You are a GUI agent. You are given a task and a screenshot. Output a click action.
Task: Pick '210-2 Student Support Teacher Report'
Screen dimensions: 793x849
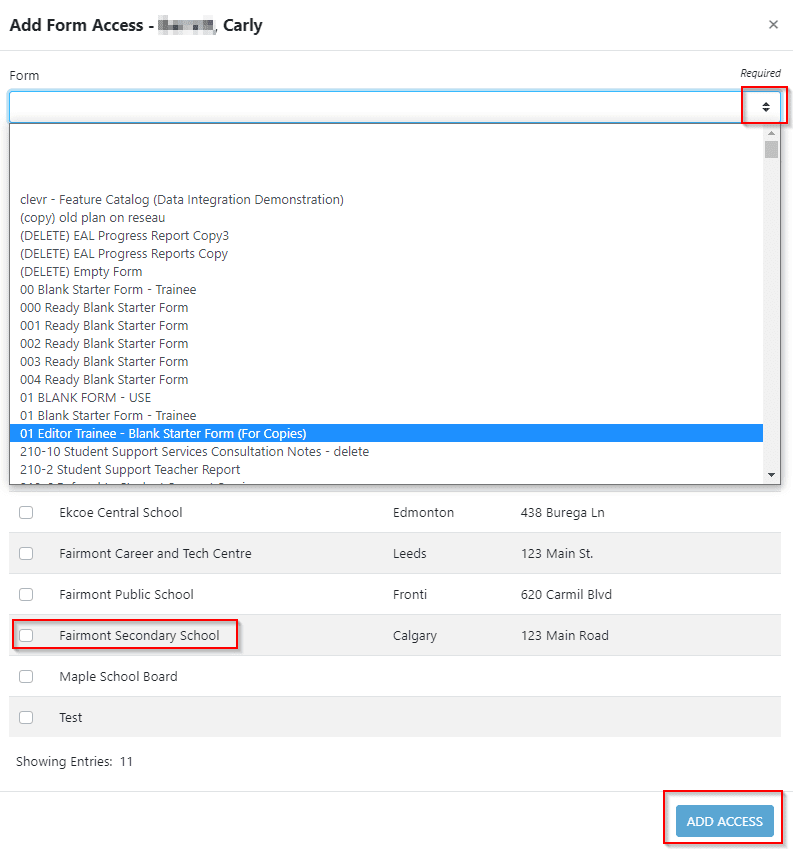click(x=130, y=469)
